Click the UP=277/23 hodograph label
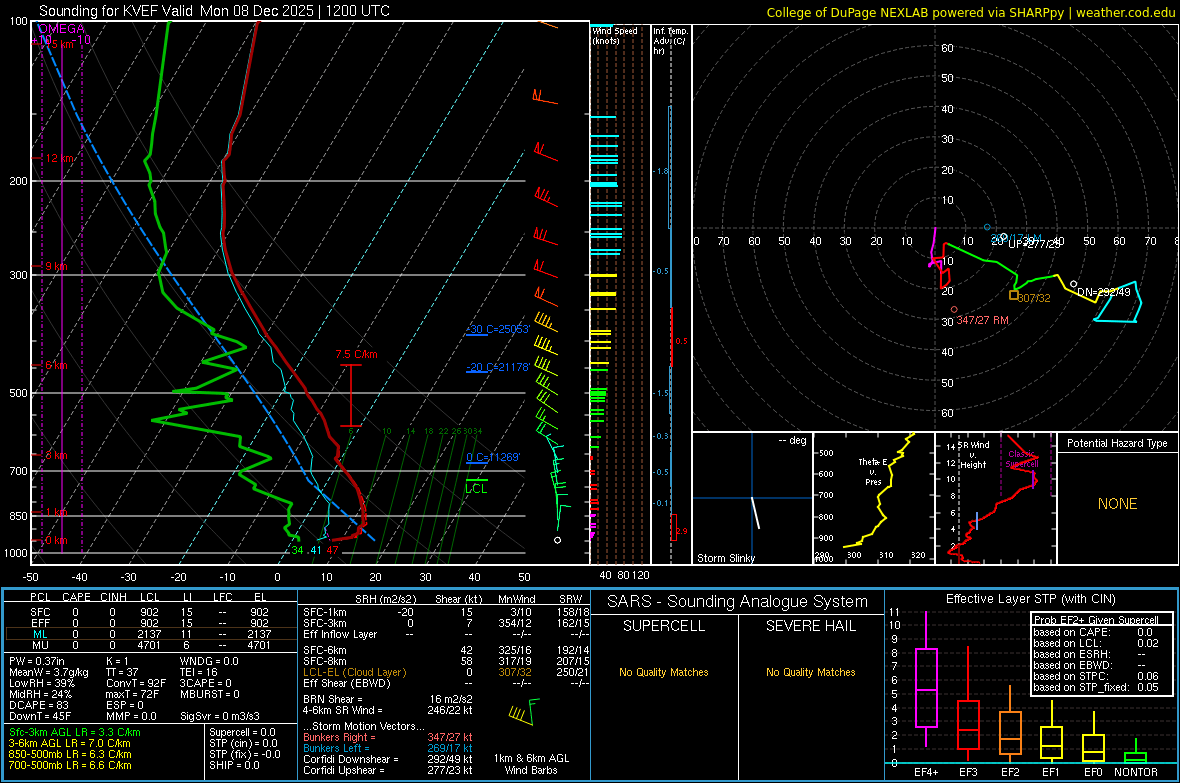1180x783 pixels. click(x=1033, y=244)
